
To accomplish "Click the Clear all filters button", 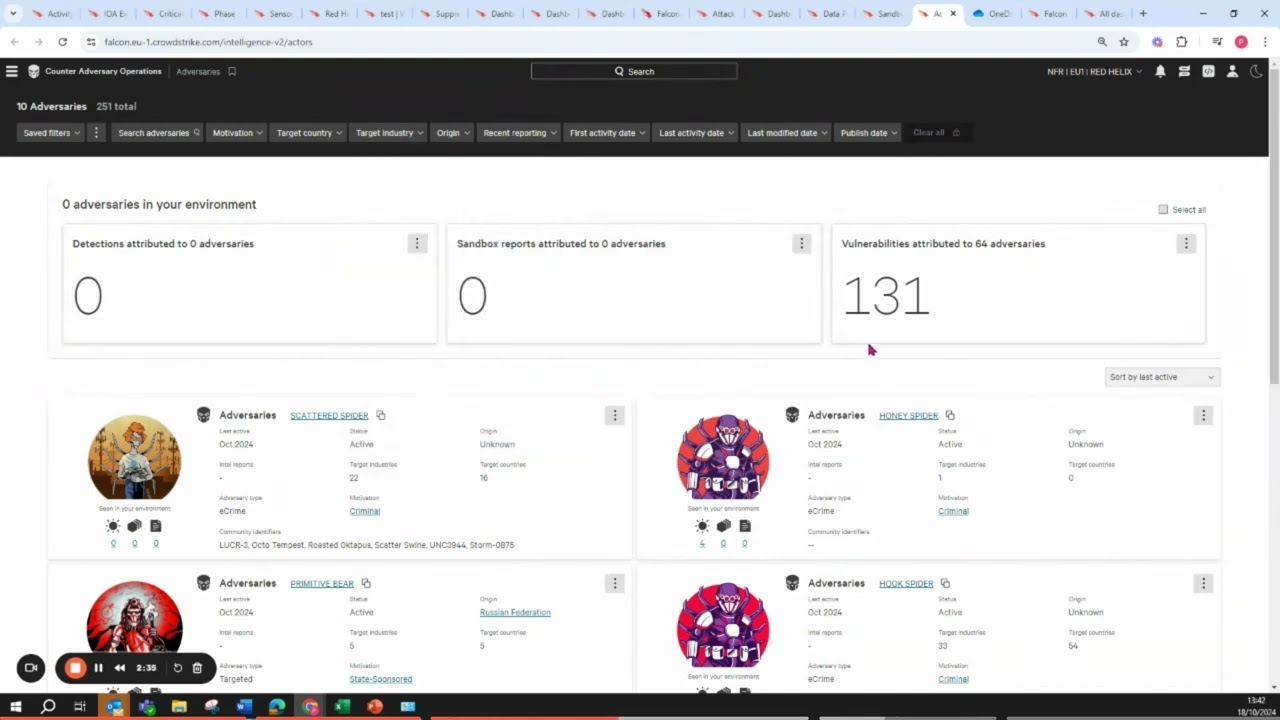I will point(936,132).
